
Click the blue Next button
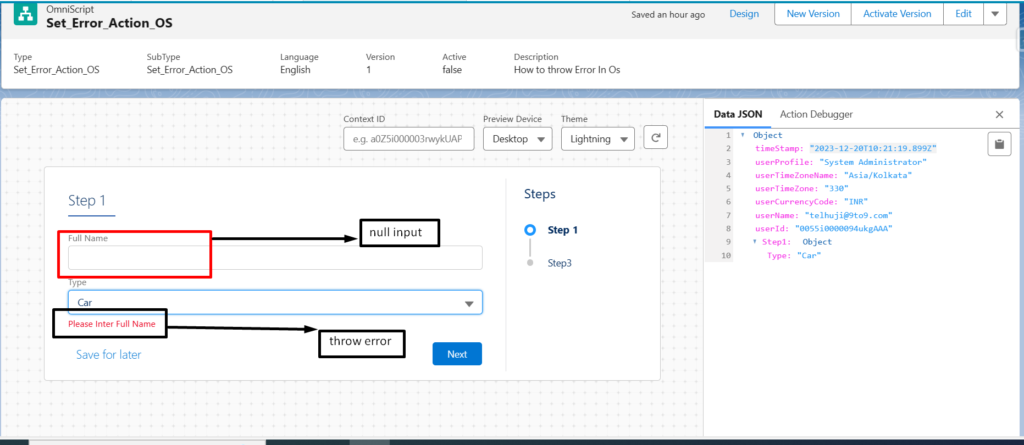point(457,354)
